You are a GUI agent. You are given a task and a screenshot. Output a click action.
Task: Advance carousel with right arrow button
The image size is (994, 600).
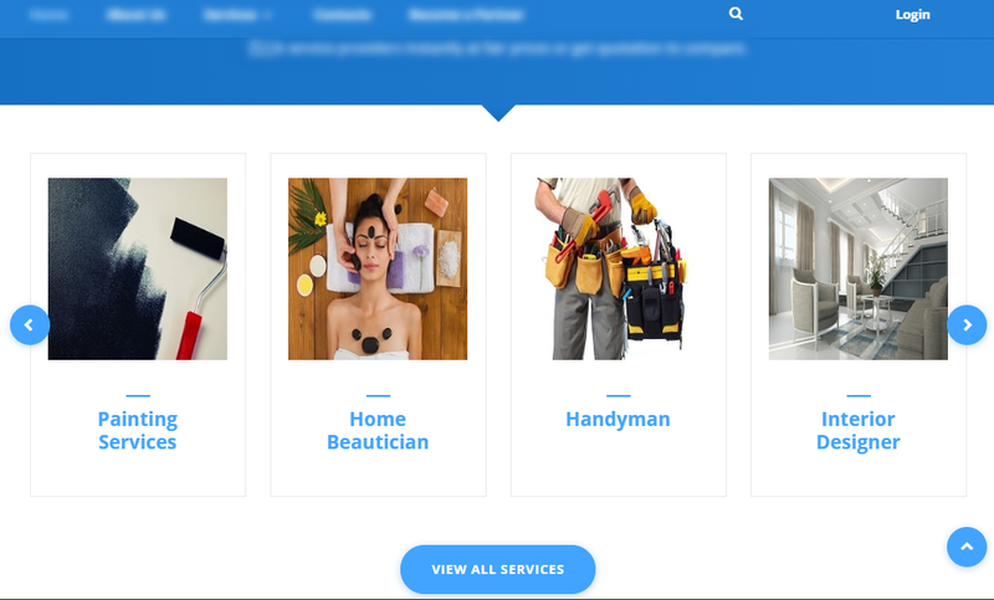[967, 325]
